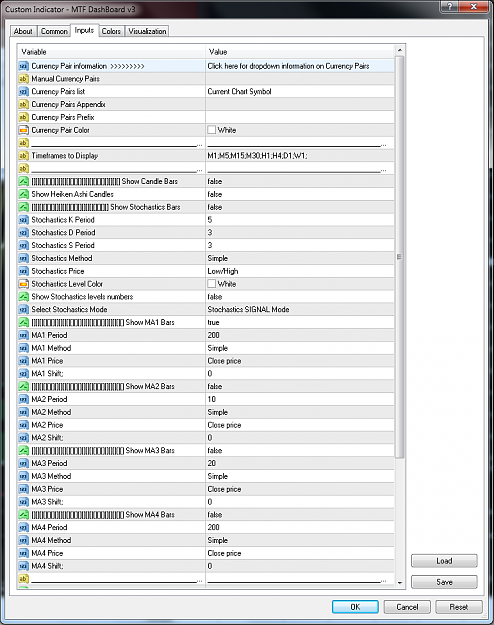Click the Select Stochastics Mode row icon
The width and height of the screenshot is (494, 625).
click(x=24, y=309)
